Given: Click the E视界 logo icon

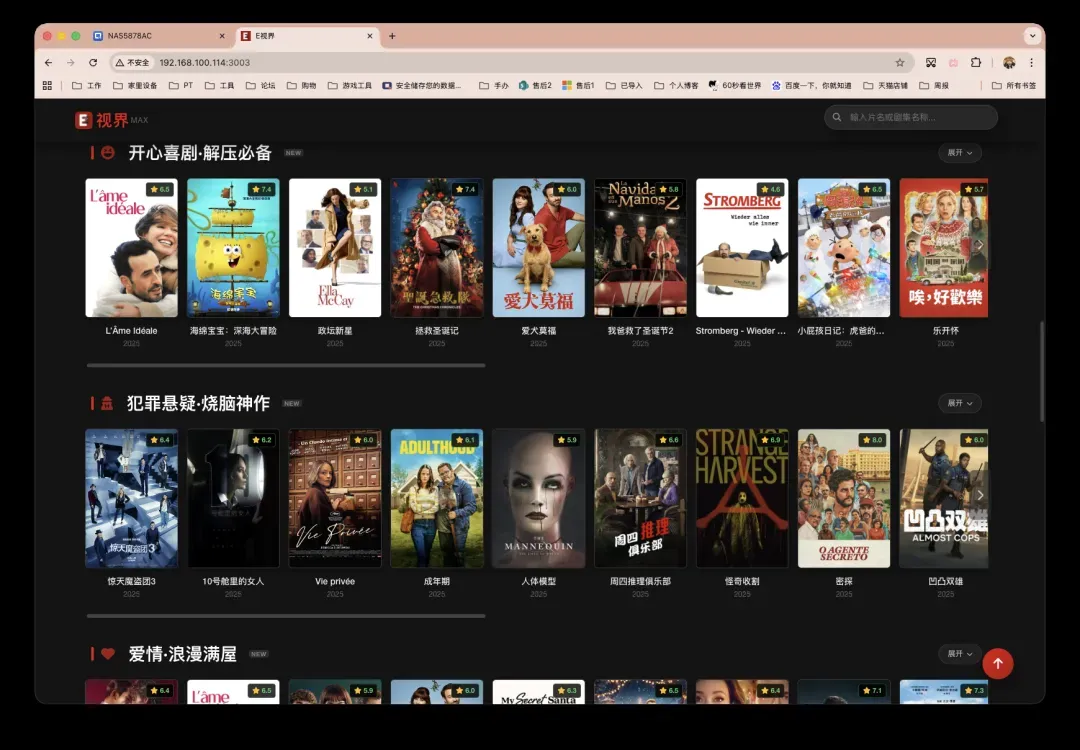Looking at the screenshot, I should [83, 120].
